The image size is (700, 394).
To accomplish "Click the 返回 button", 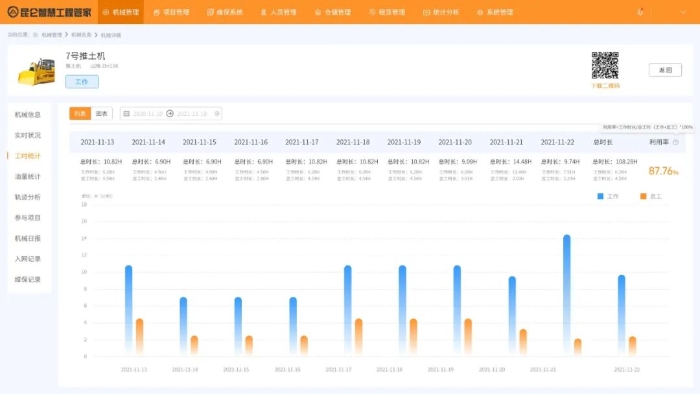I will click(665, 70).
